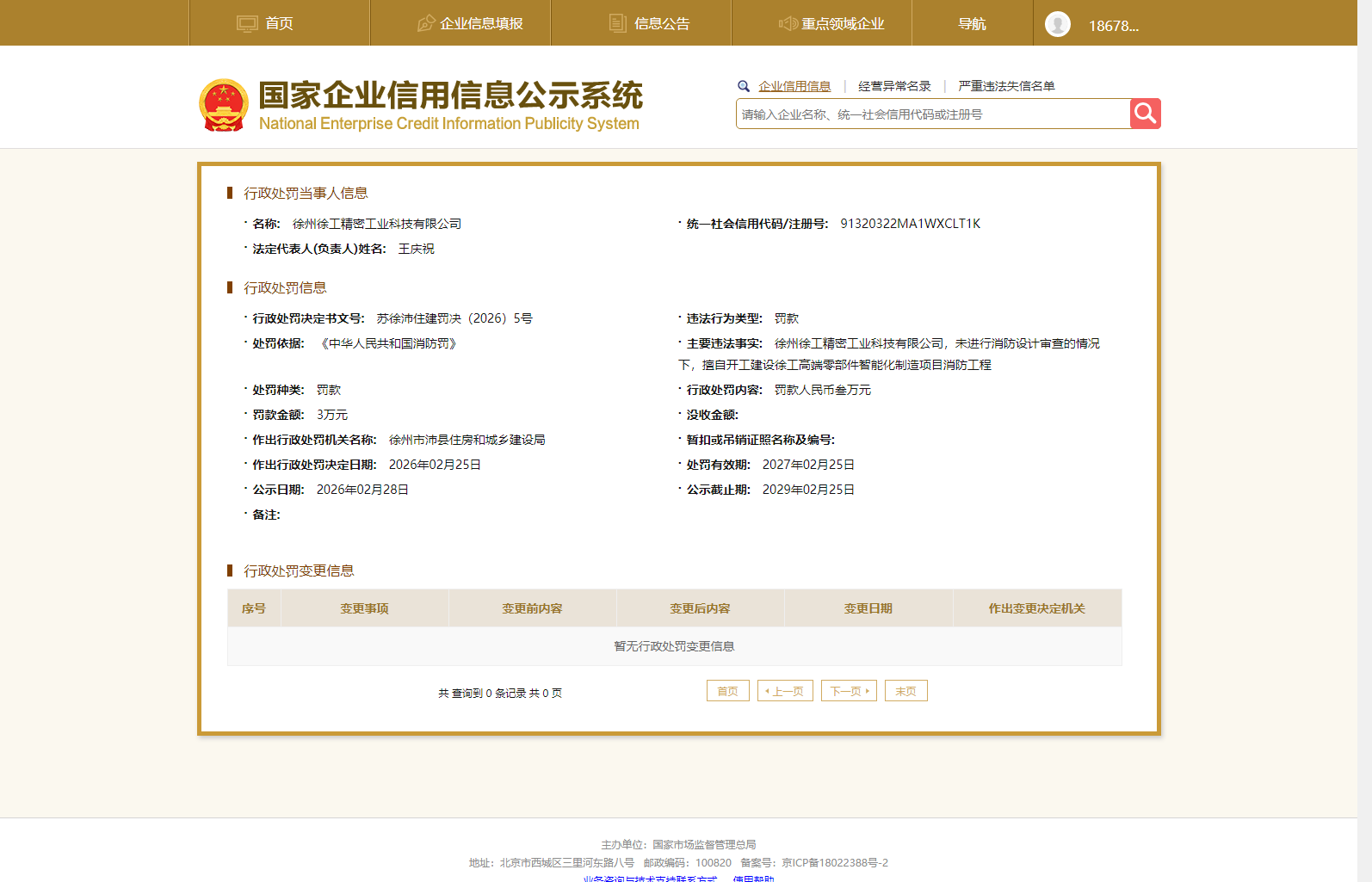Select the 企业信用信息 search tab

coord(794,86)
